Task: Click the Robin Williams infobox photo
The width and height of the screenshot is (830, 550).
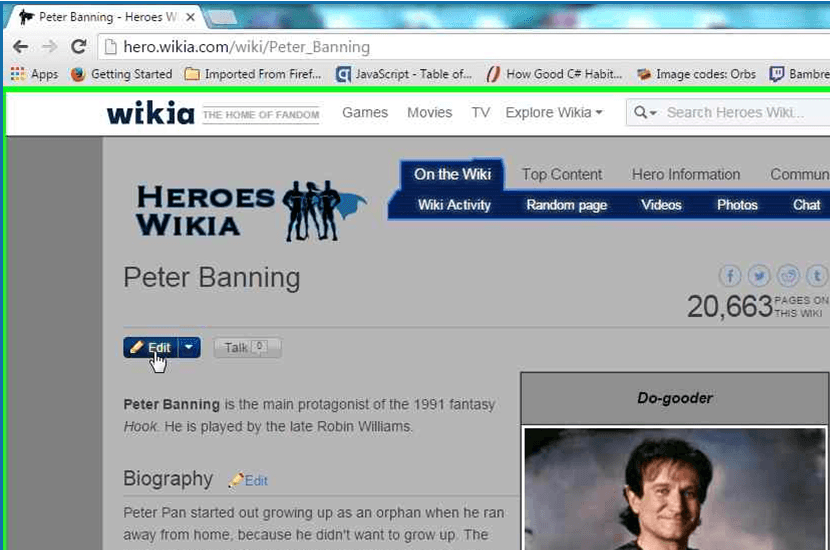Action: click(x=674, y=489)
